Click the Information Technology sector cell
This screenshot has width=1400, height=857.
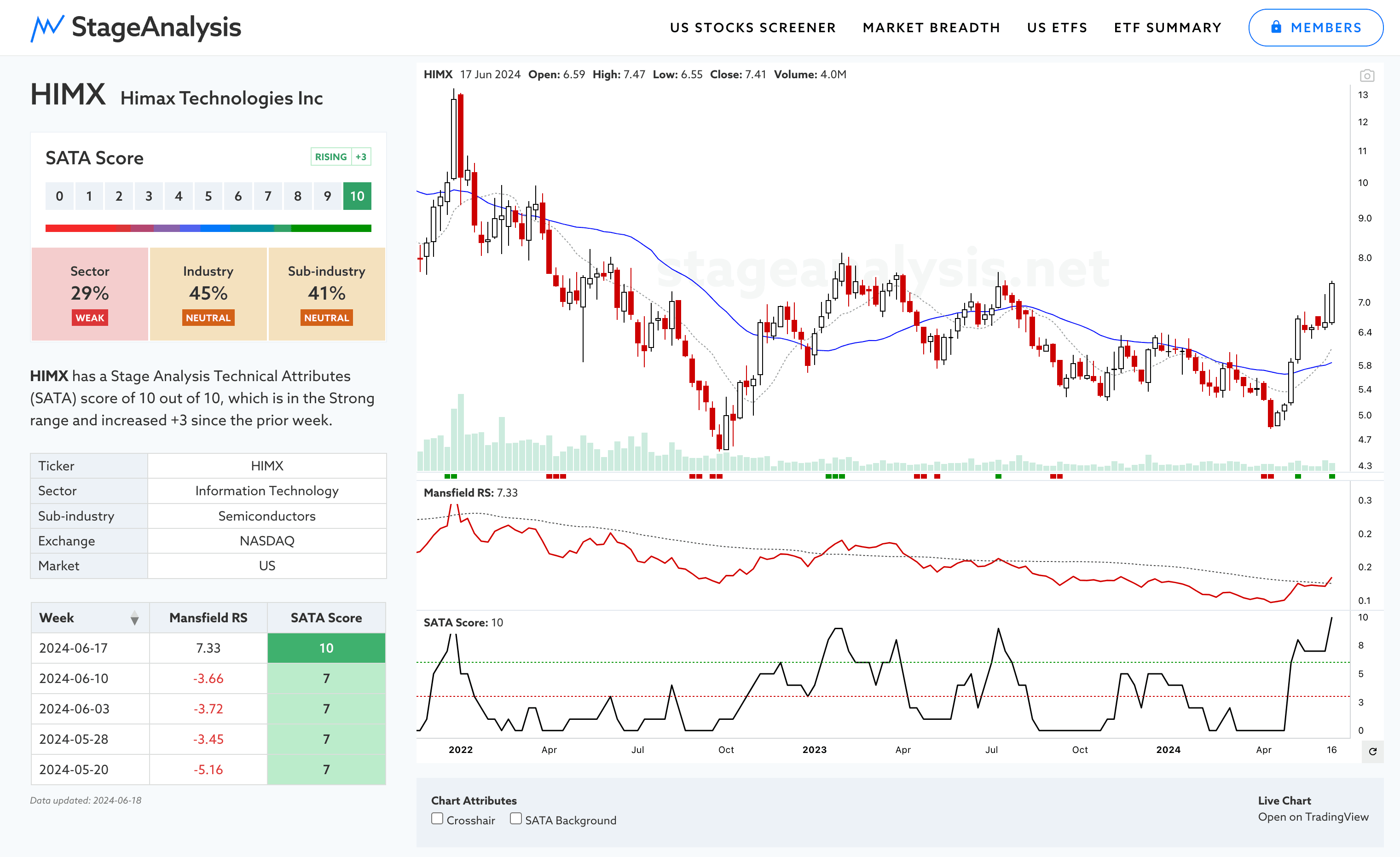(267, 491)
